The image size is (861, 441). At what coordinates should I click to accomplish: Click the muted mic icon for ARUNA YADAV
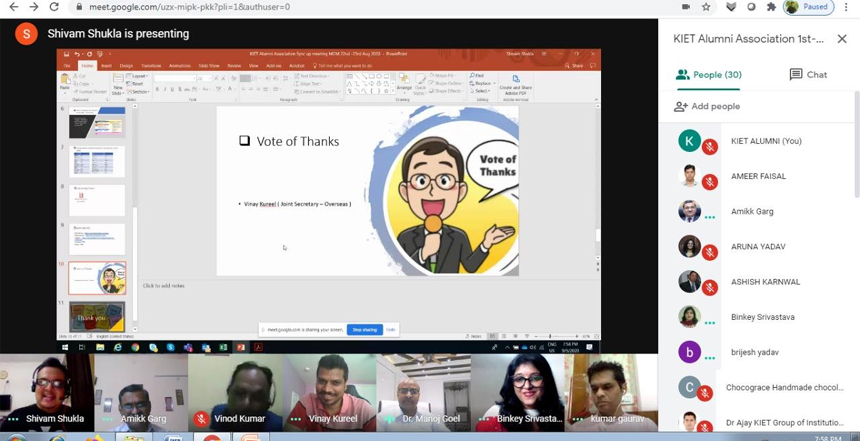[x=710, y=253]
